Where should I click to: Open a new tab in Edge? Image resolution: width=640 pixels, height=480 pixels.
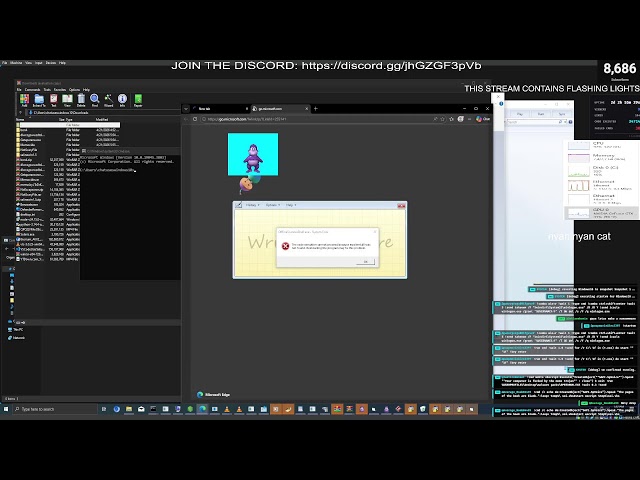pyautogui.click(x=316, y=109)
